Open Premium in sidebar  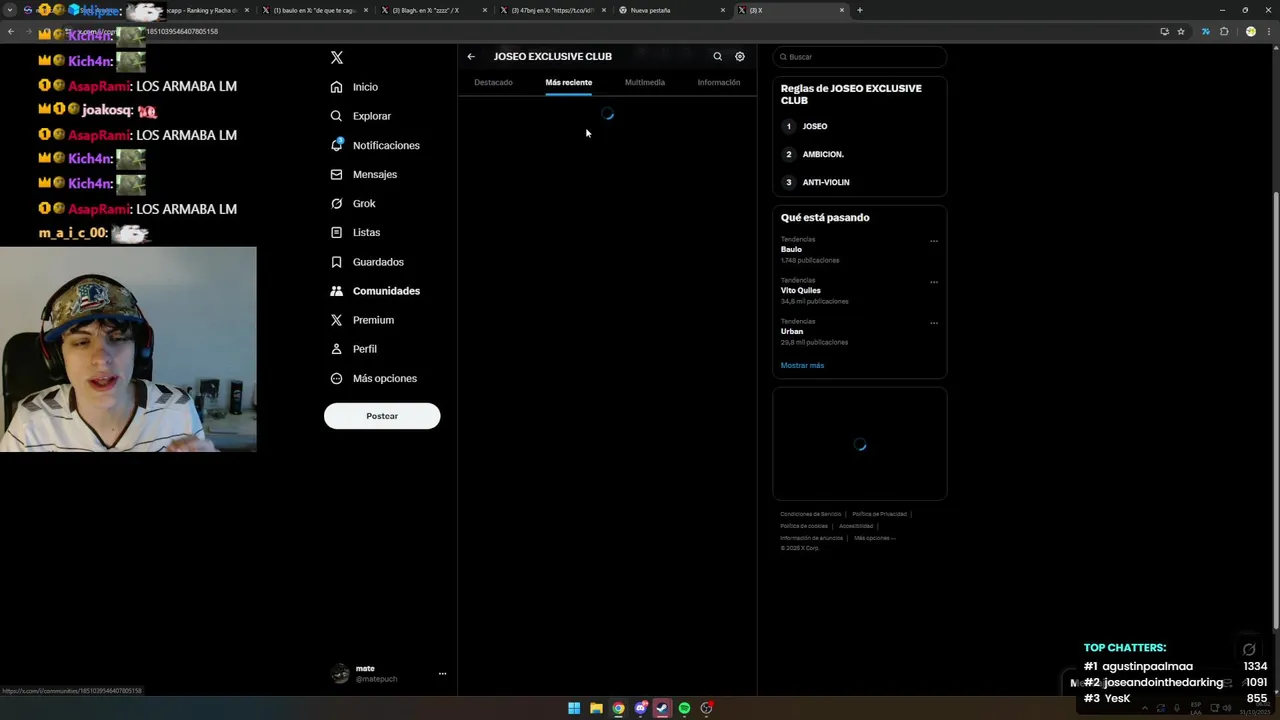pos(362,320)
